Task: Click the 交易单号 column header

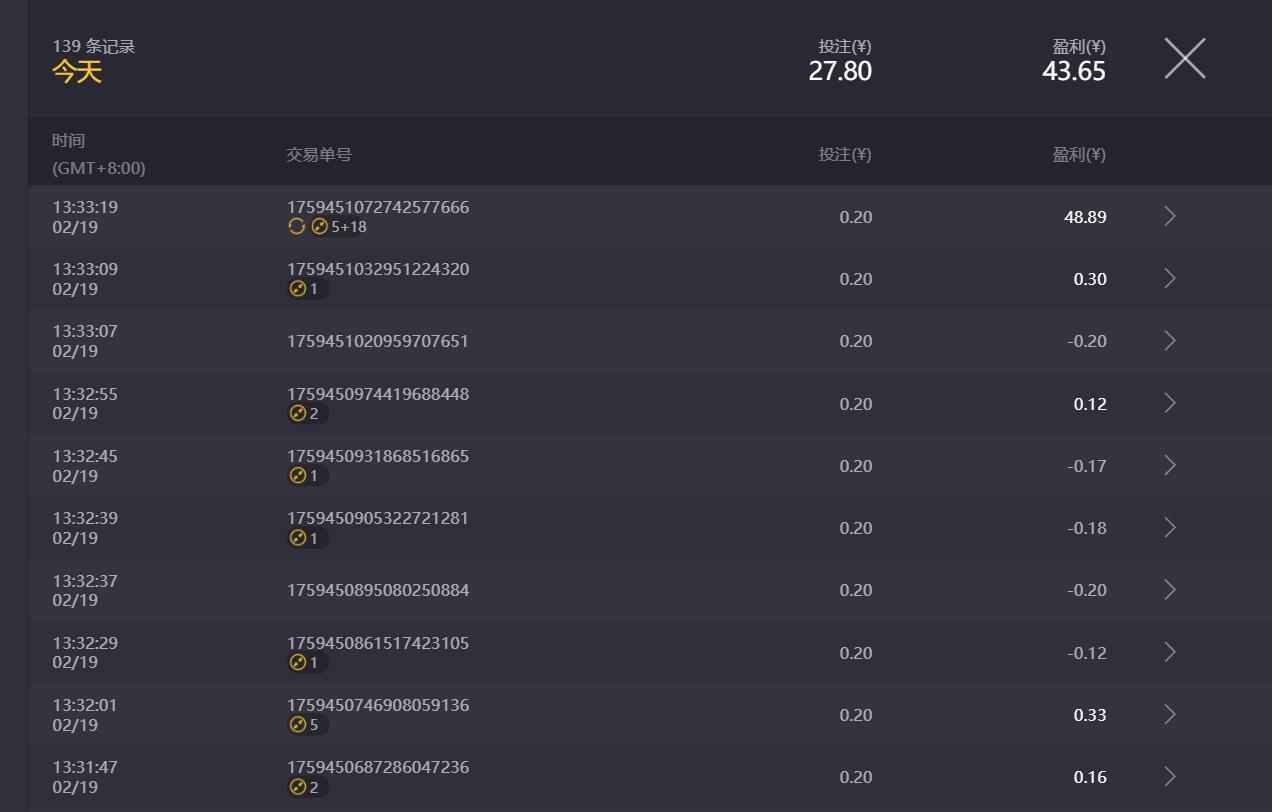Action: (319, 155)
